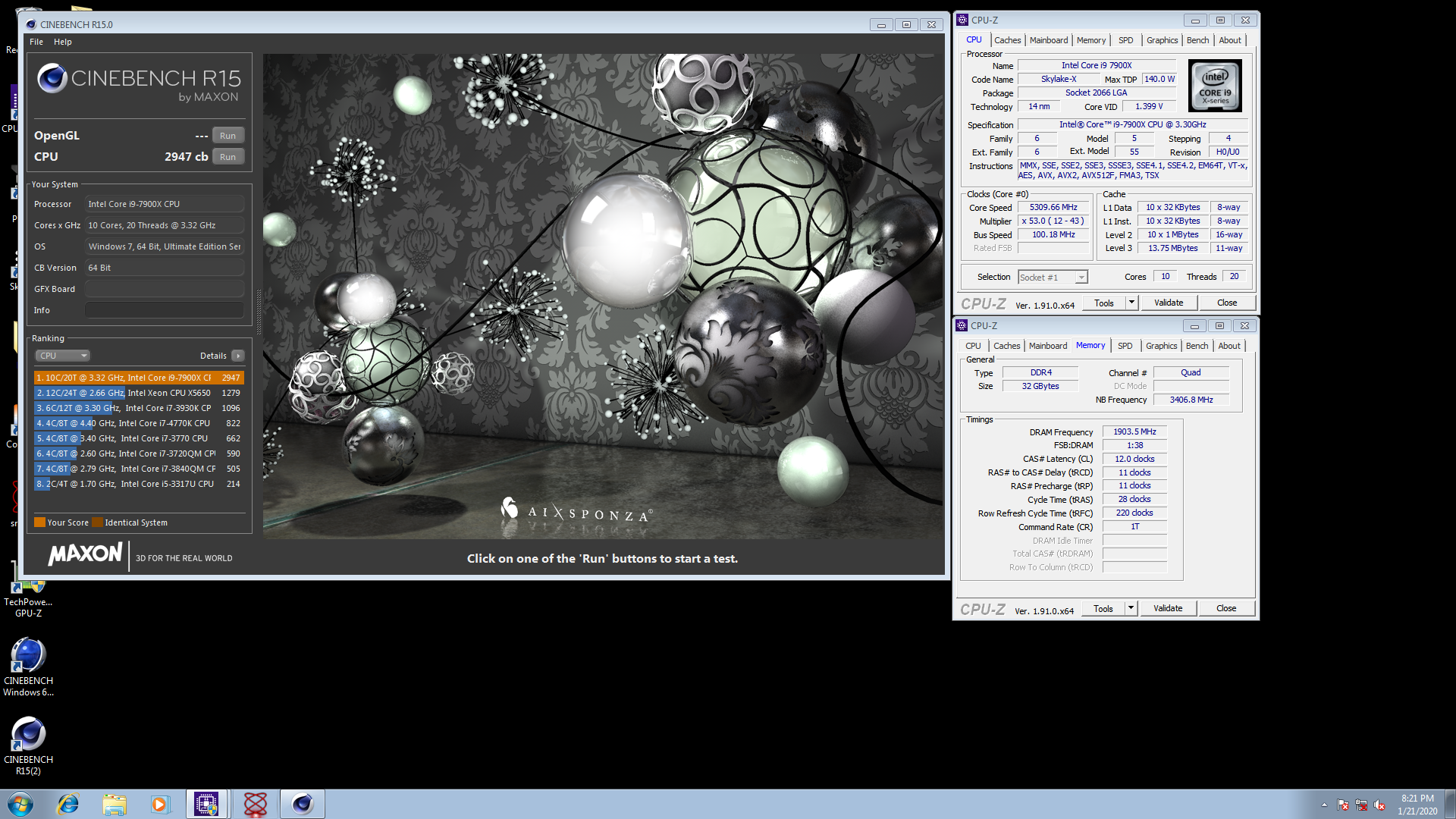
Task: Expand Tools dropdown arrow in upper CPU-Z
Action: [1131, 303]
